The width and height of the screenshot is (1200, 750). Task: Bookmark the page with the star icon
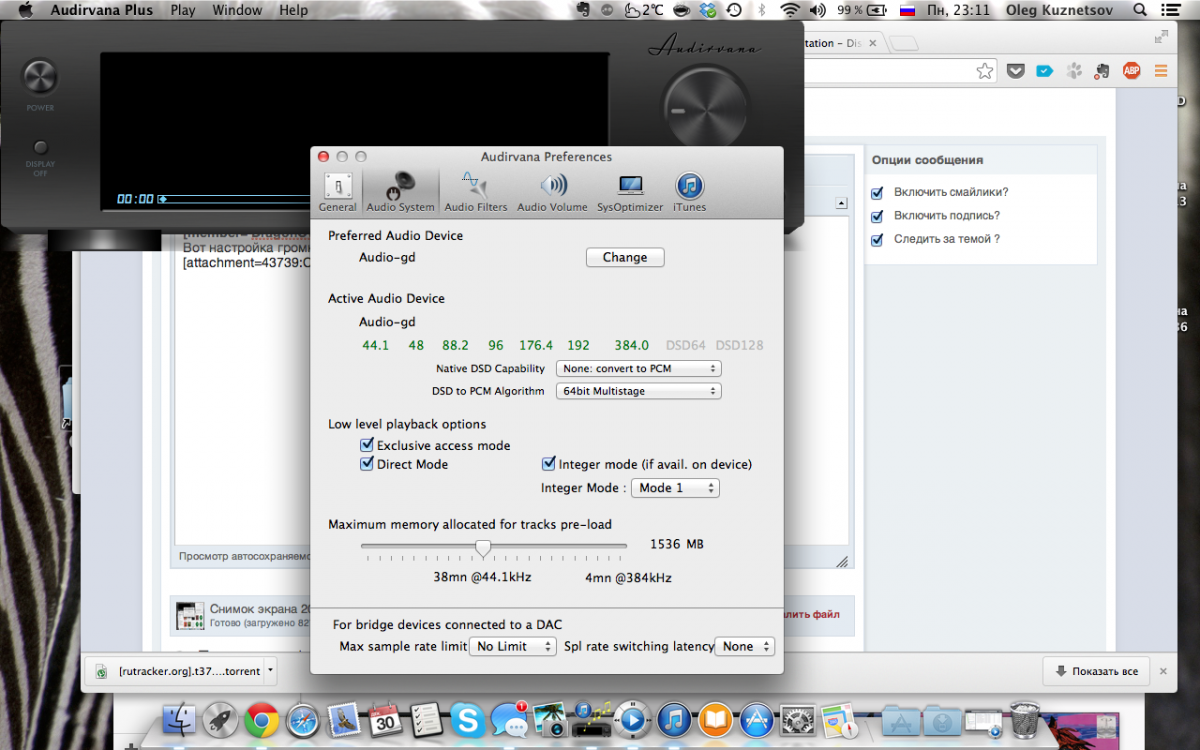[x=985, y=70]
